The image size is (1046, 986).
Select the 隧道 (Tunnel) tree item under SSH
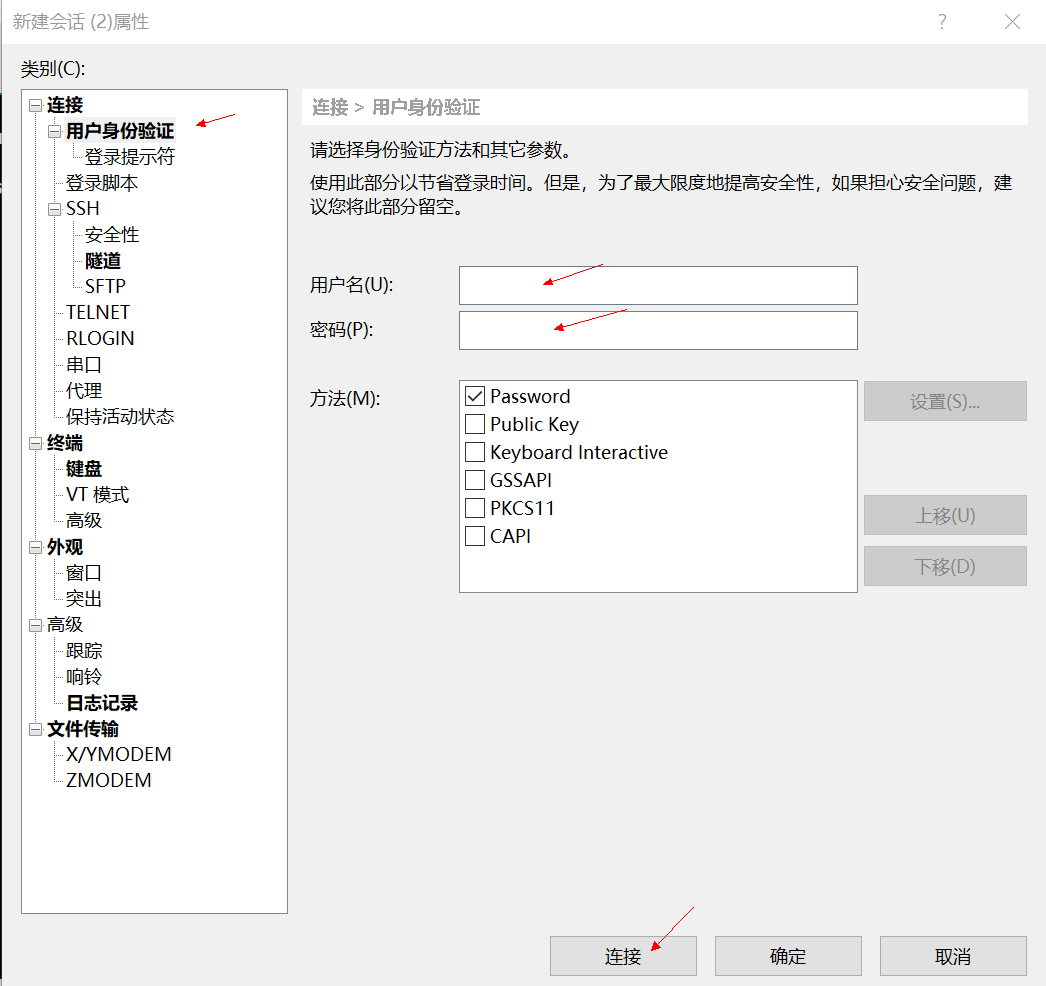101,260
